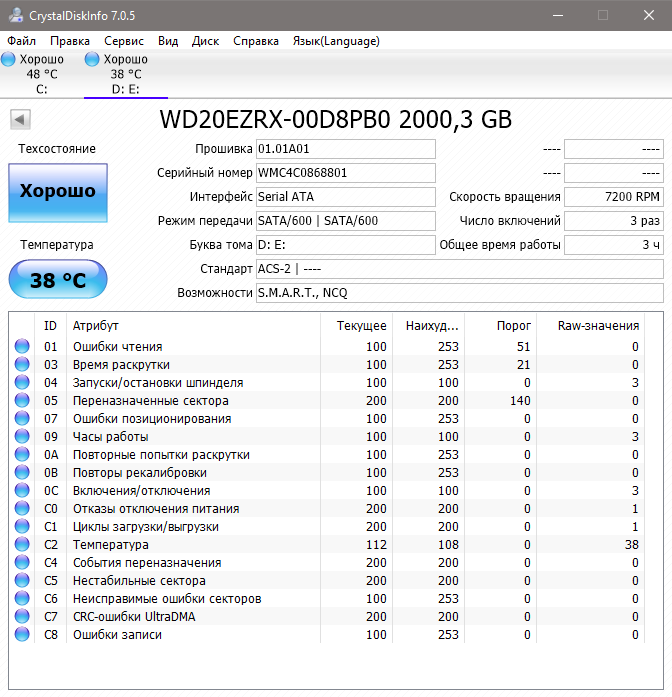Click threshold value 51 in Ошибки чтения row
Image resolution: width=672 pixels, height=697 pixels.
524,346
